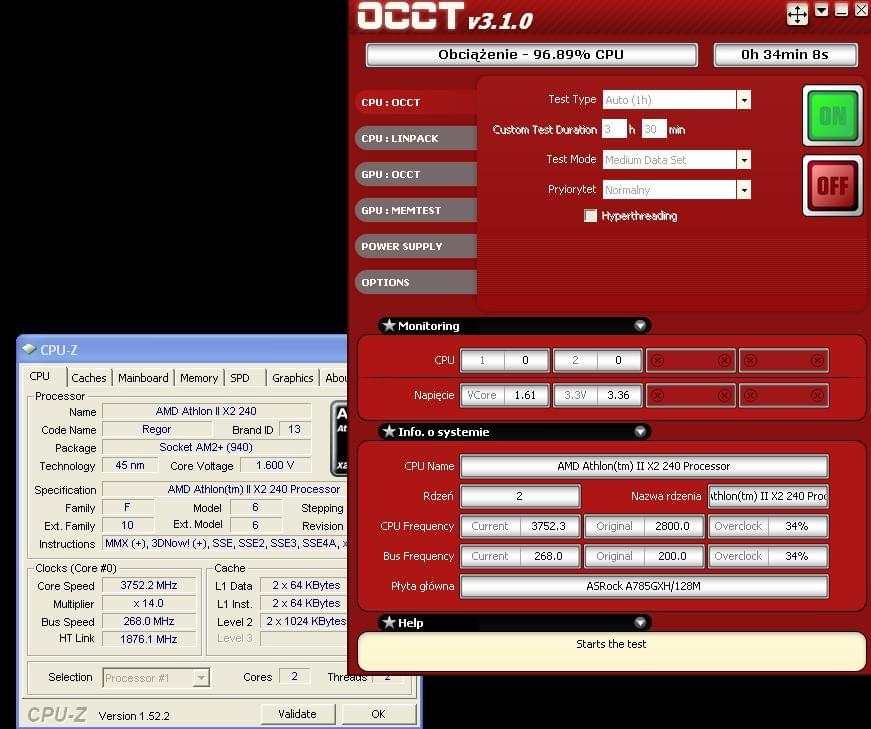Click the Core Voltage 1.600 V value
871x729 pixels.
click(x=275, y=466)
